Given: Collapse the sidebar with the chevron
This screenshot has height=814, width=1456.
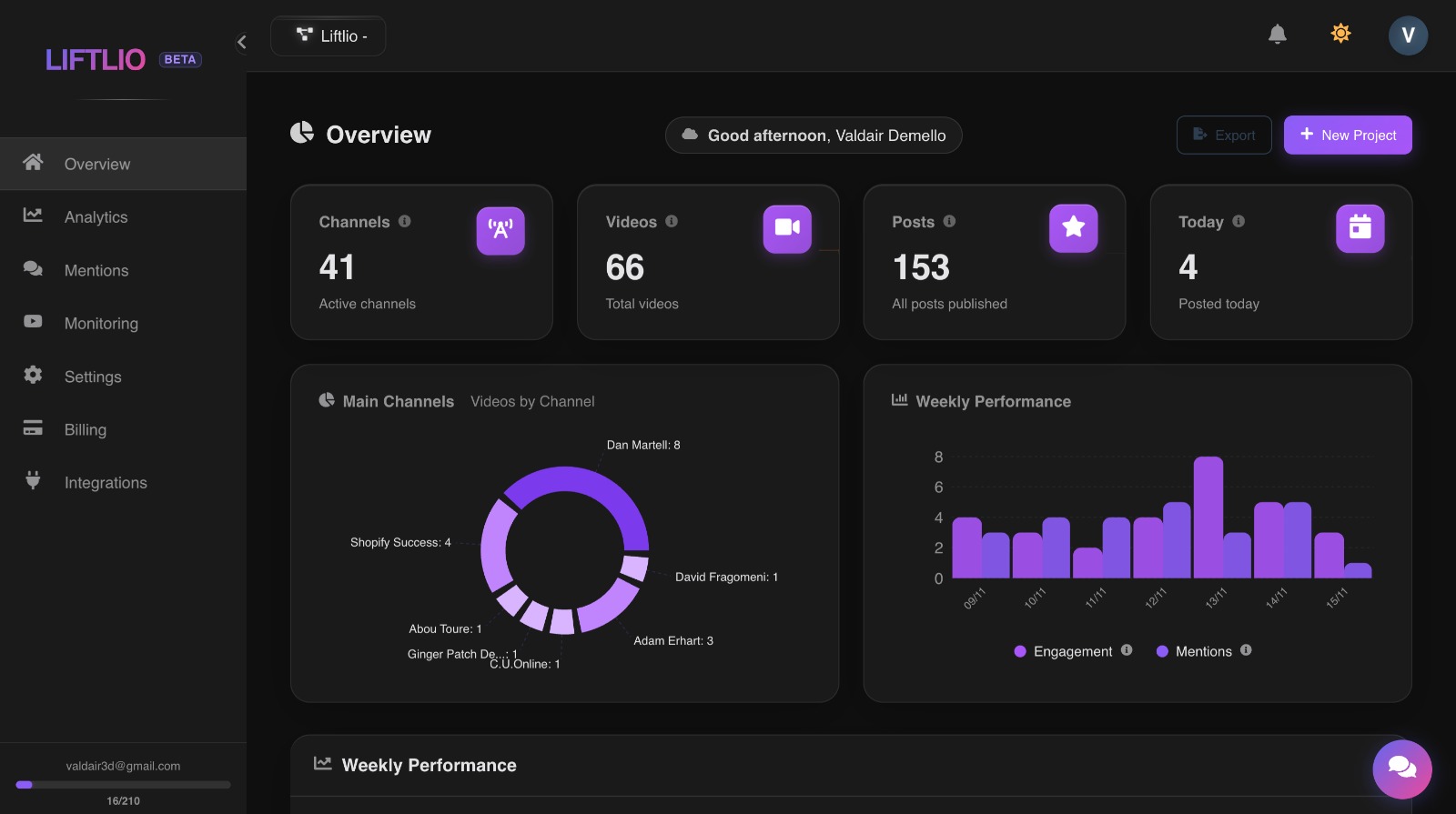Looking at the screenshot, I should coord(242,42).
